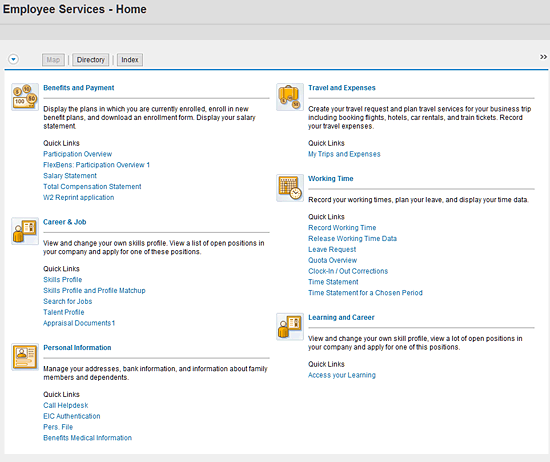550x462 pixels.
Task: Open the Benefits and Payment heading
Action: point(79,88)
